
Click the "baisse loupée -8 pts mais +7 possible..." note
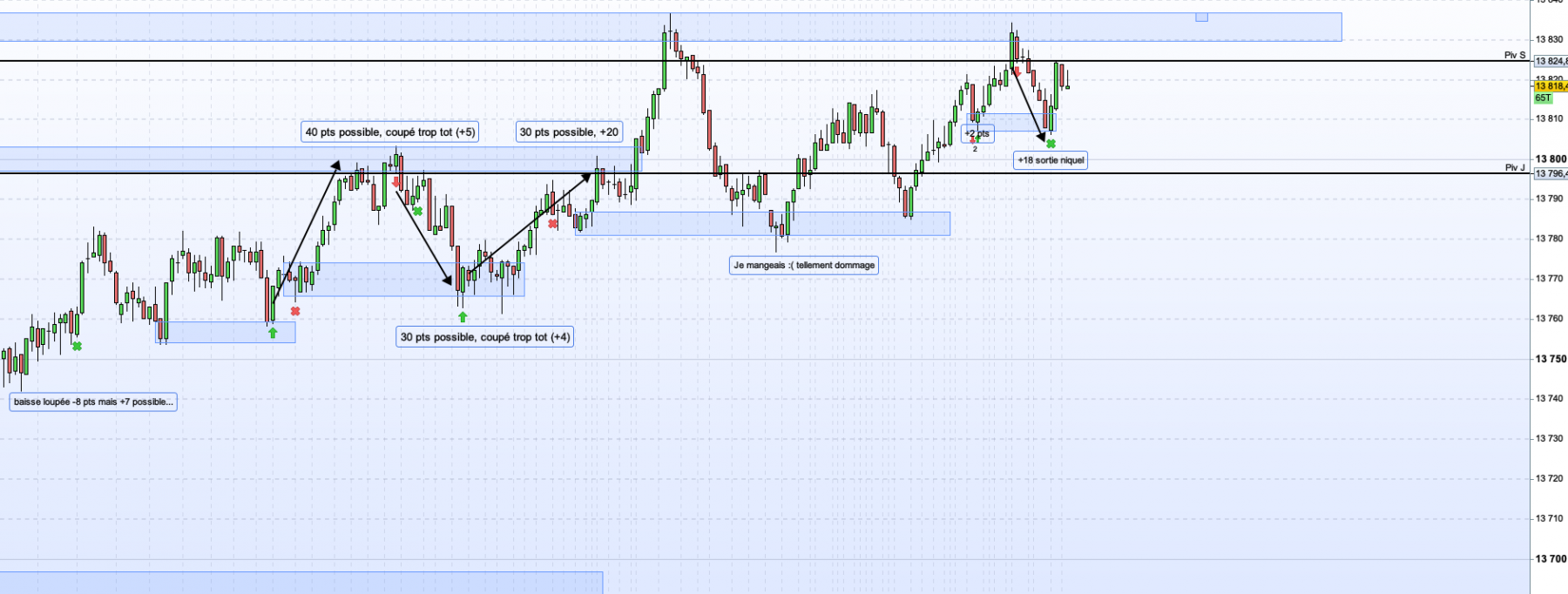[x=93, y=402]
